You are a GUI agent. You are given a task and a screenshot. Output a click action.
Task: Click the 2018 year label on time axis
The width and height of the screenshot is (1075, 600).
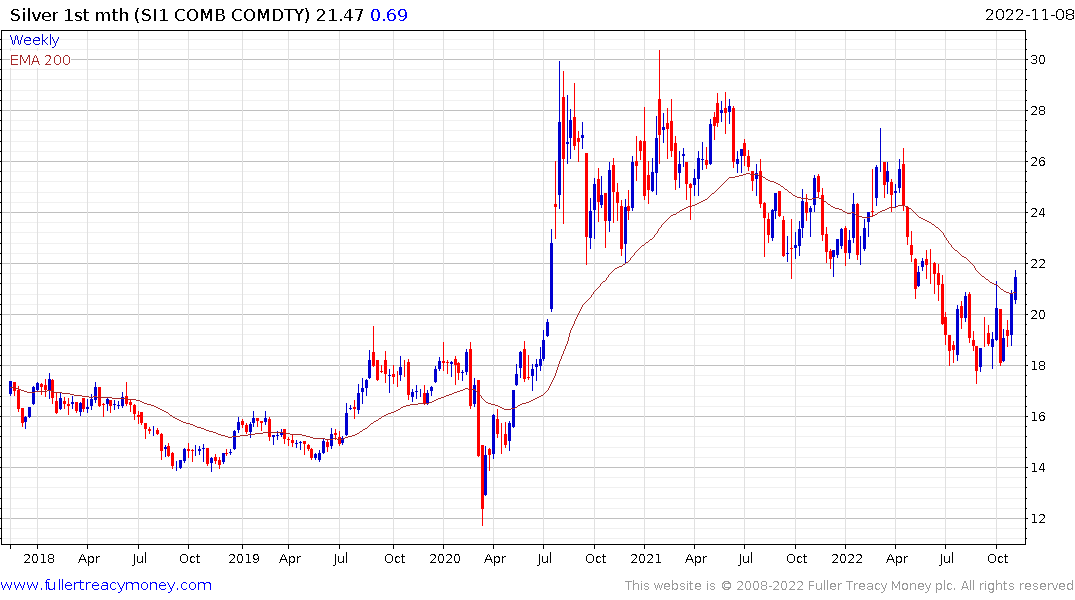(x=38, y=558)
